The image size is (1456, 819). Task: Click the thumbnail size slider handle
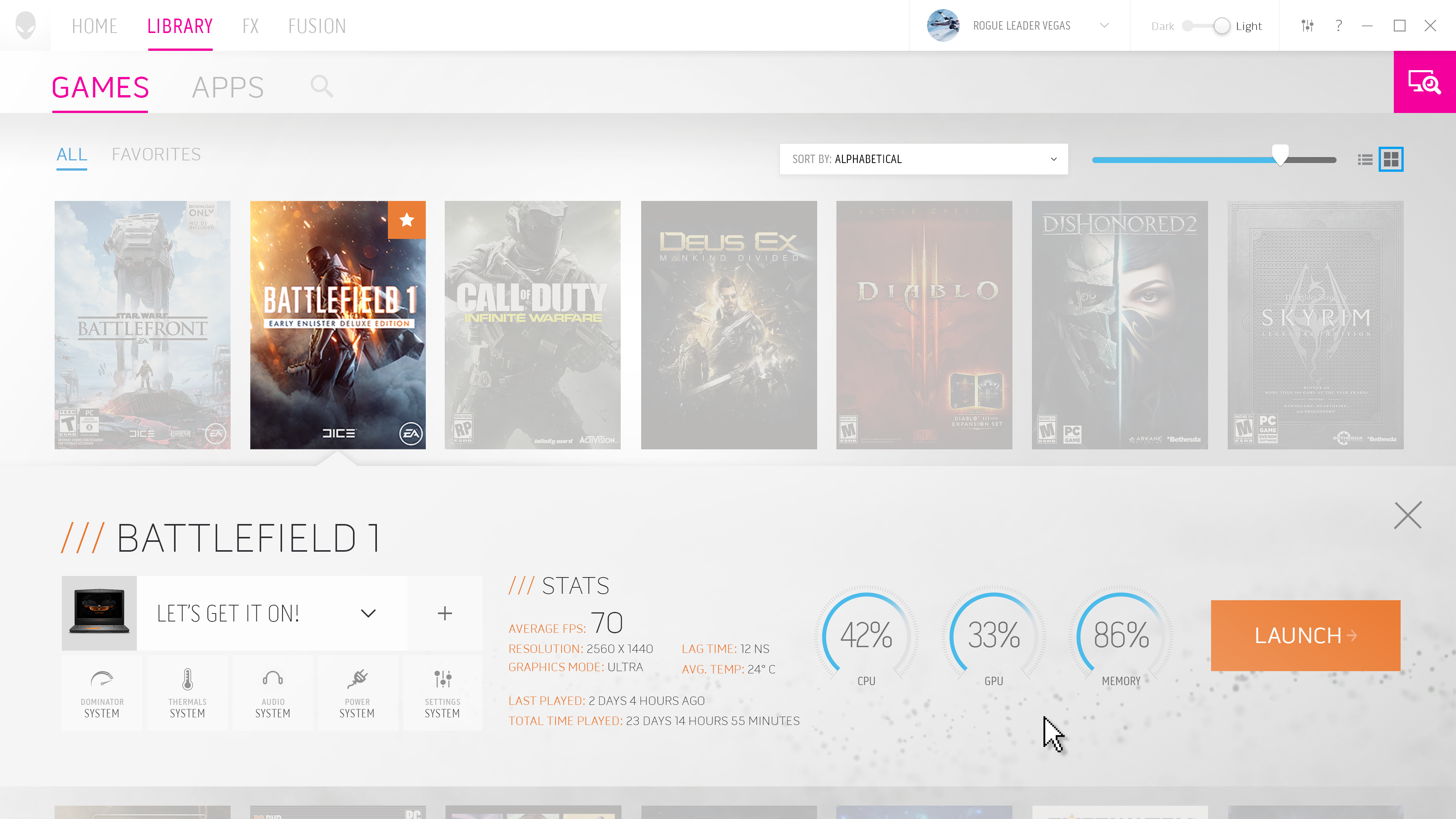(1280, 154)
